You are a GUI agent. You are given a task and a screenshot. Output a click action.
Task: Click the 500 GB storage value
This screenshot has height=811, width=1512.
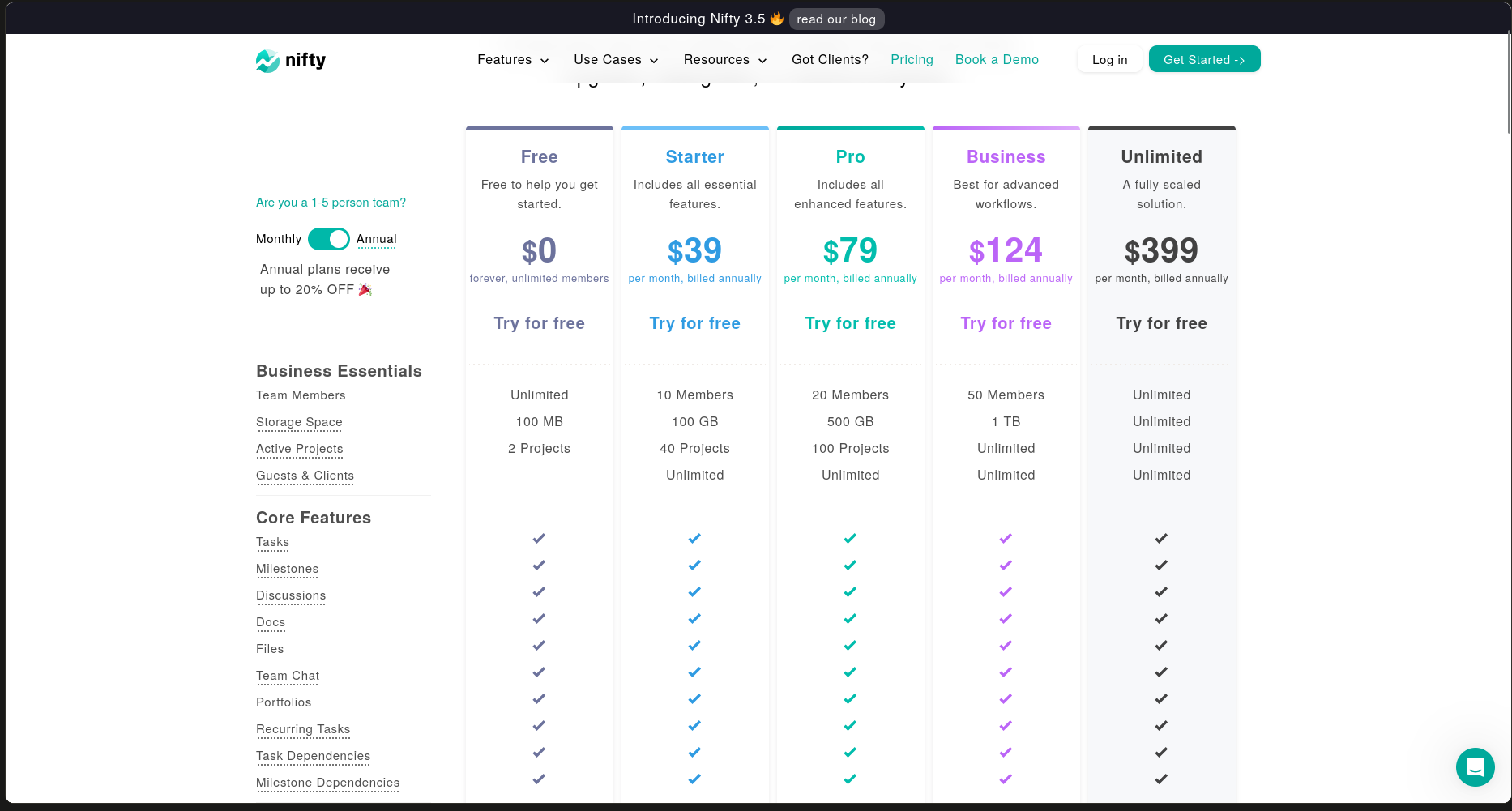pyautogui.click(x=851, y=422)
